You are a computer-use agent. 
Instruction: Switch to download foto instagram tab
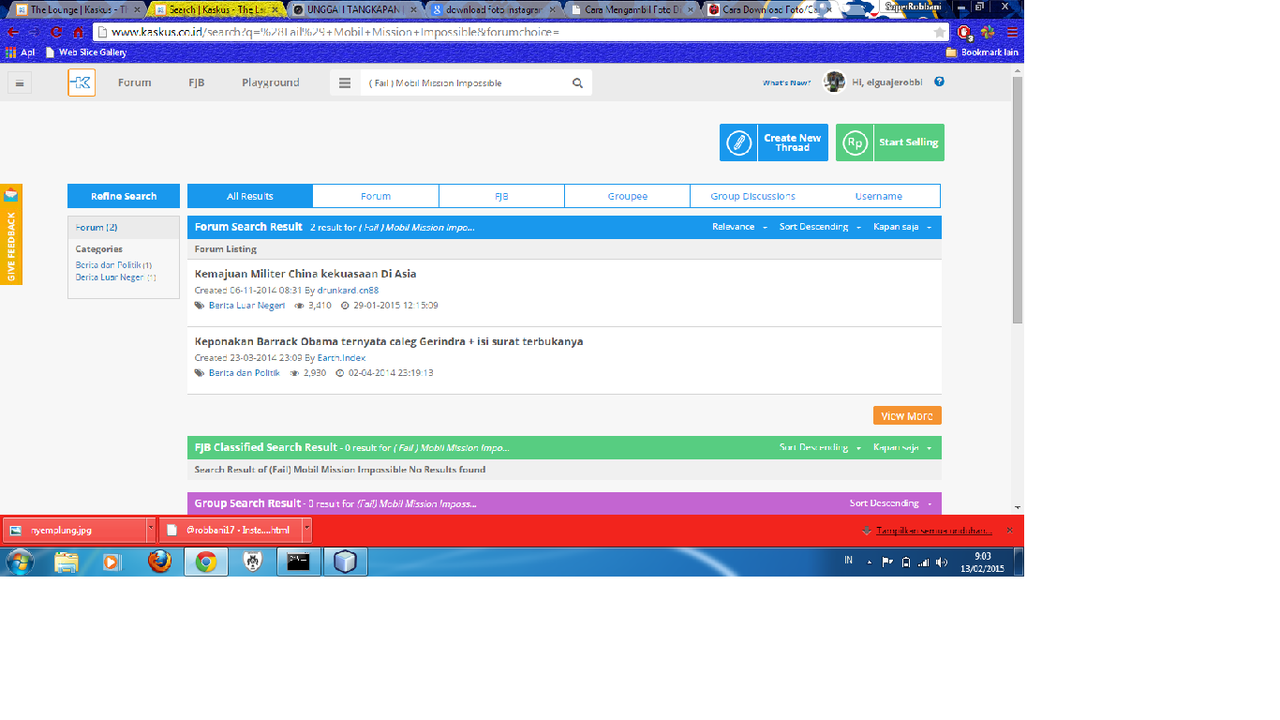point(492,9)
